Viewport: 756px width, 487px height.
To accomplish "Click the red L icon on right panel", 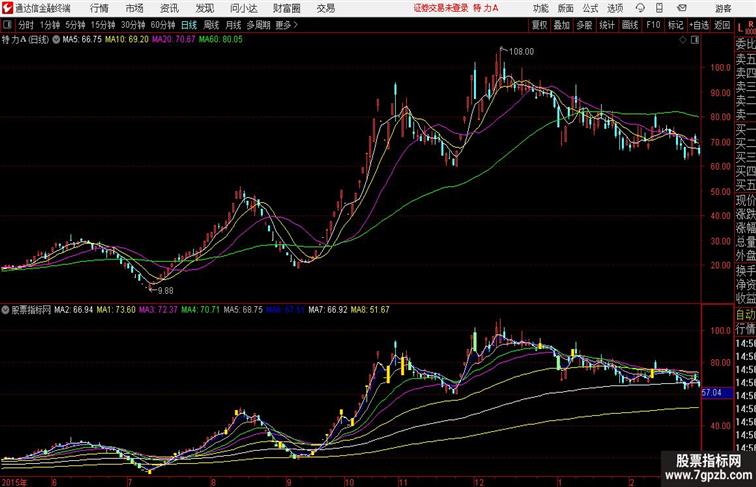I will tap(741, 28).
